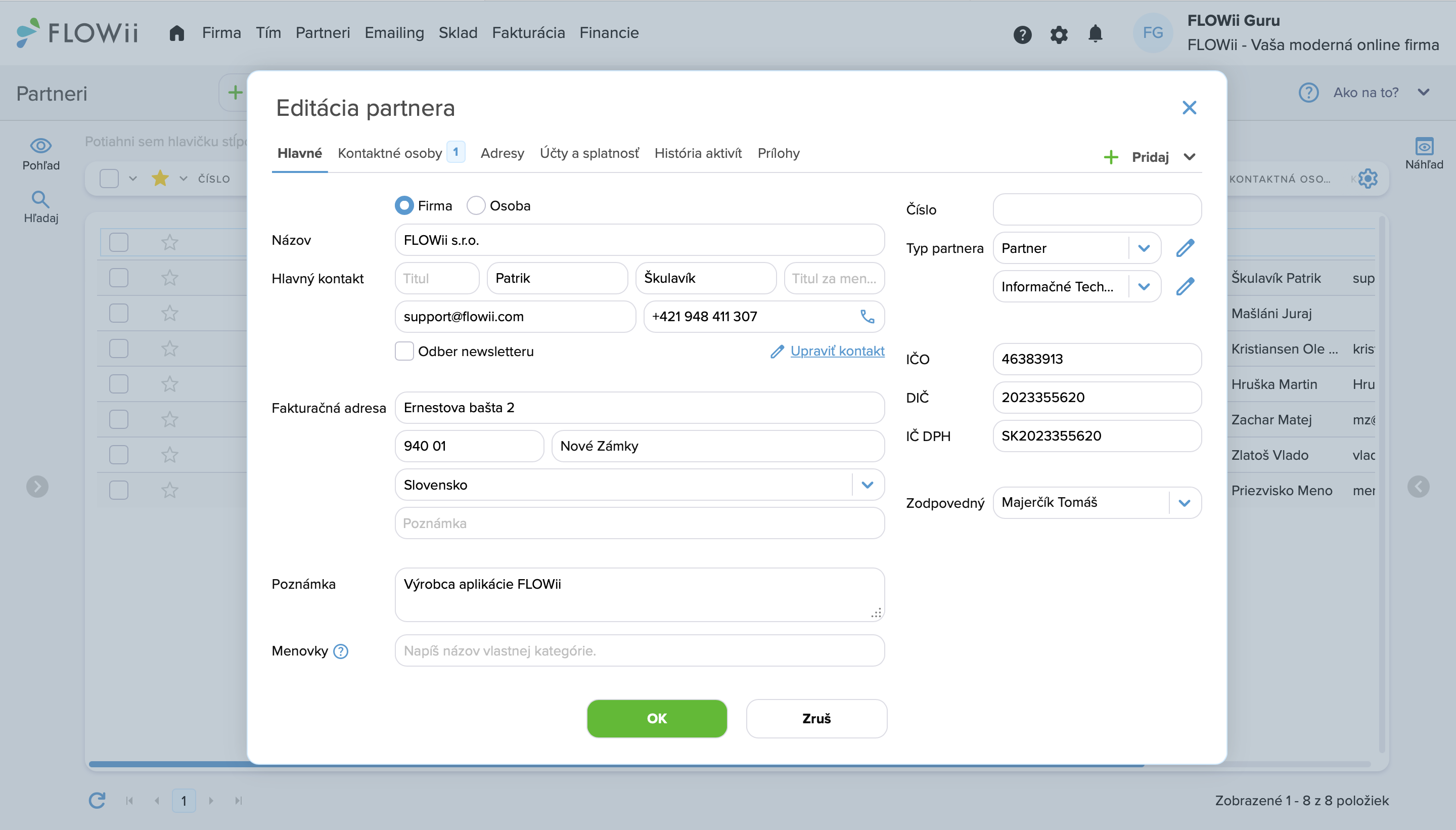Go to the next page arrow

211,800
